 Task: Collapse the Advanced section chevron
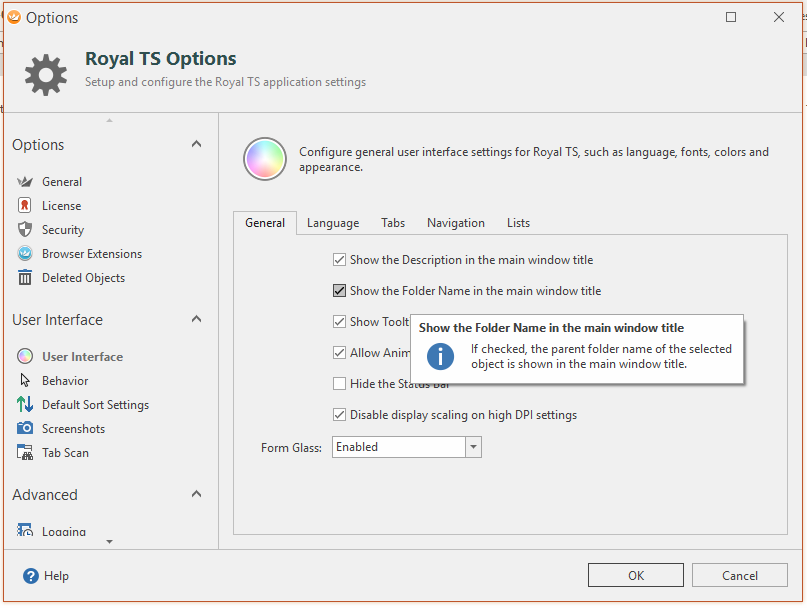point(196,495)
